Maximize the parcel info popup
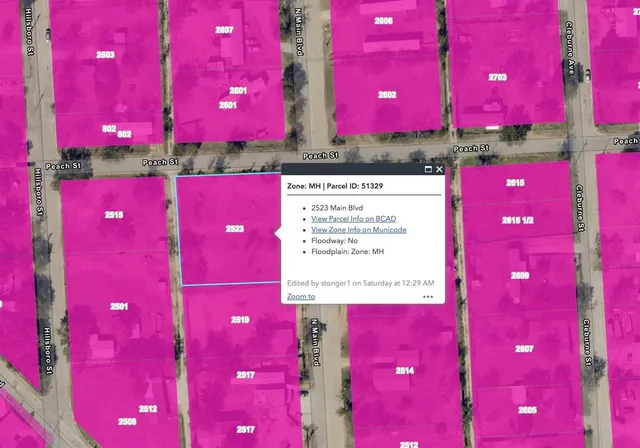 point(428,170)
